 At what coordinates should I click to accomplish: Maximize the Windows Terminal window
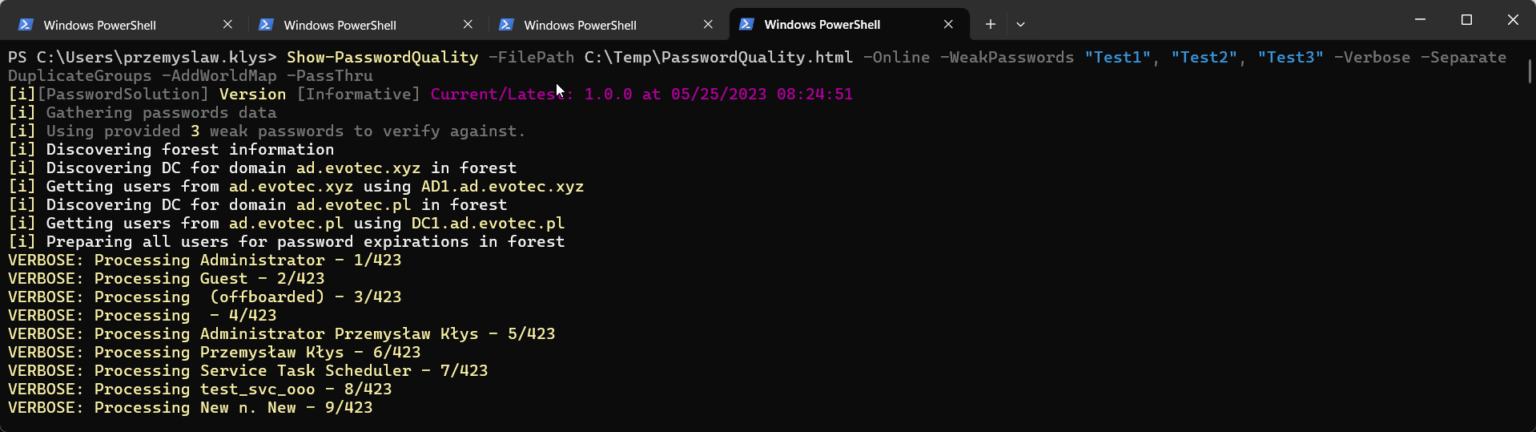click(1466, 20)
